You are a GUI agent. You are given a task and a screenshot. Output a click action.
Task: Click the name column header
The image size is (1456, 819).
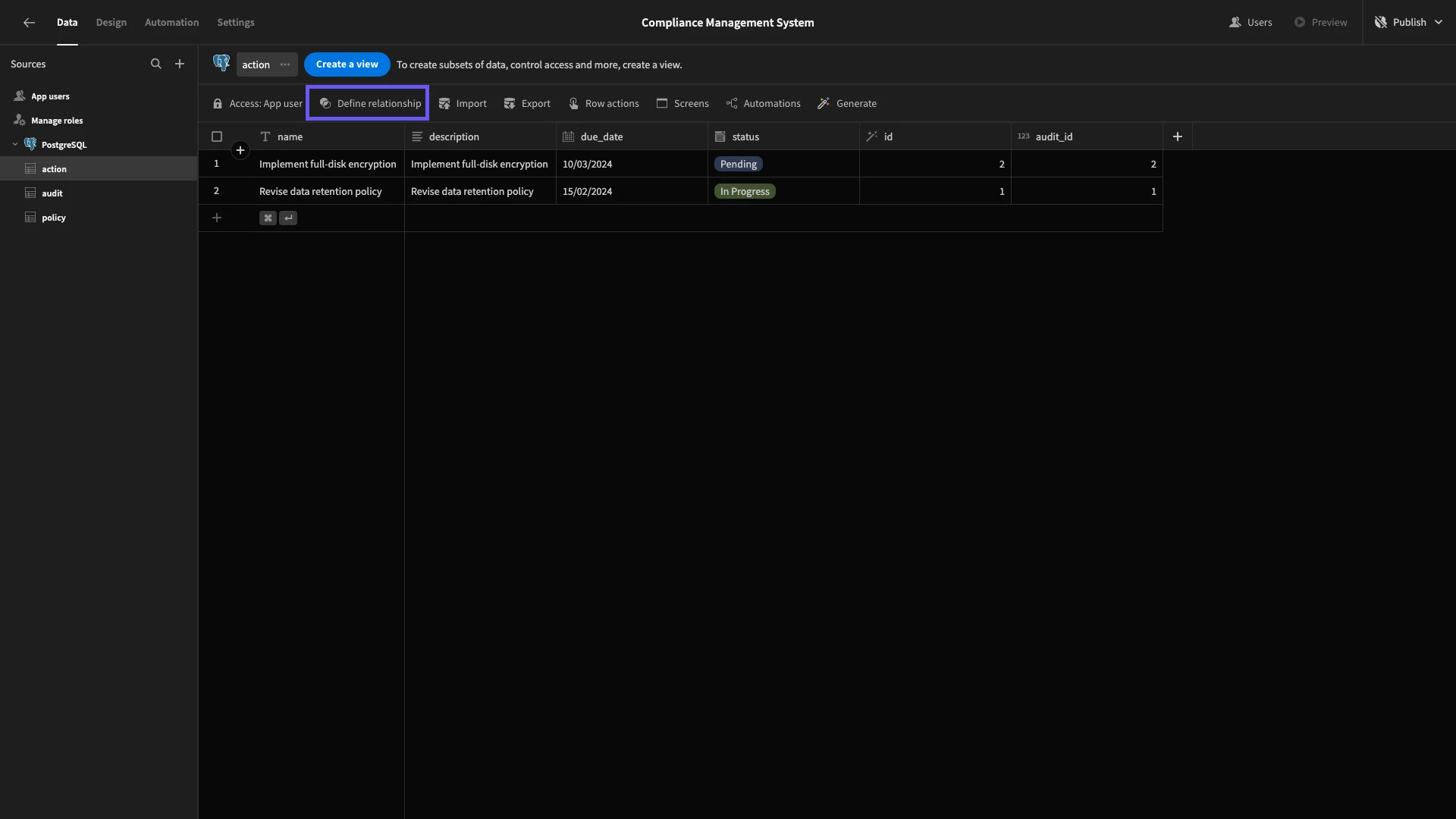coord(328,136)
